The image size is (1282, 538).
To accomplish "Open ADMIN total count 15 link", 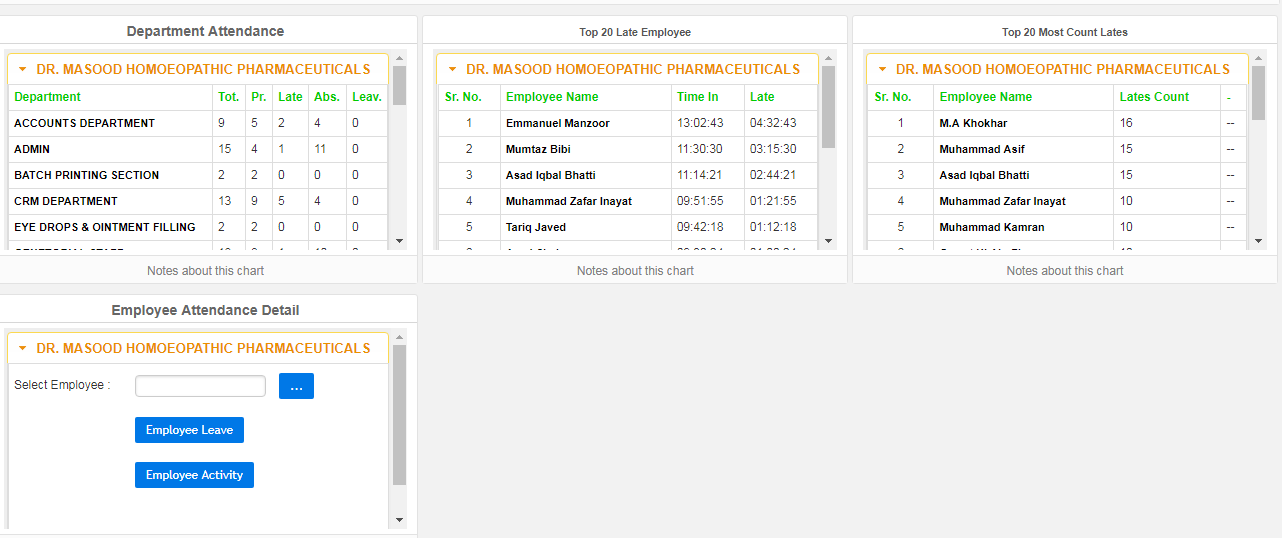I will (x=224, y=149).
